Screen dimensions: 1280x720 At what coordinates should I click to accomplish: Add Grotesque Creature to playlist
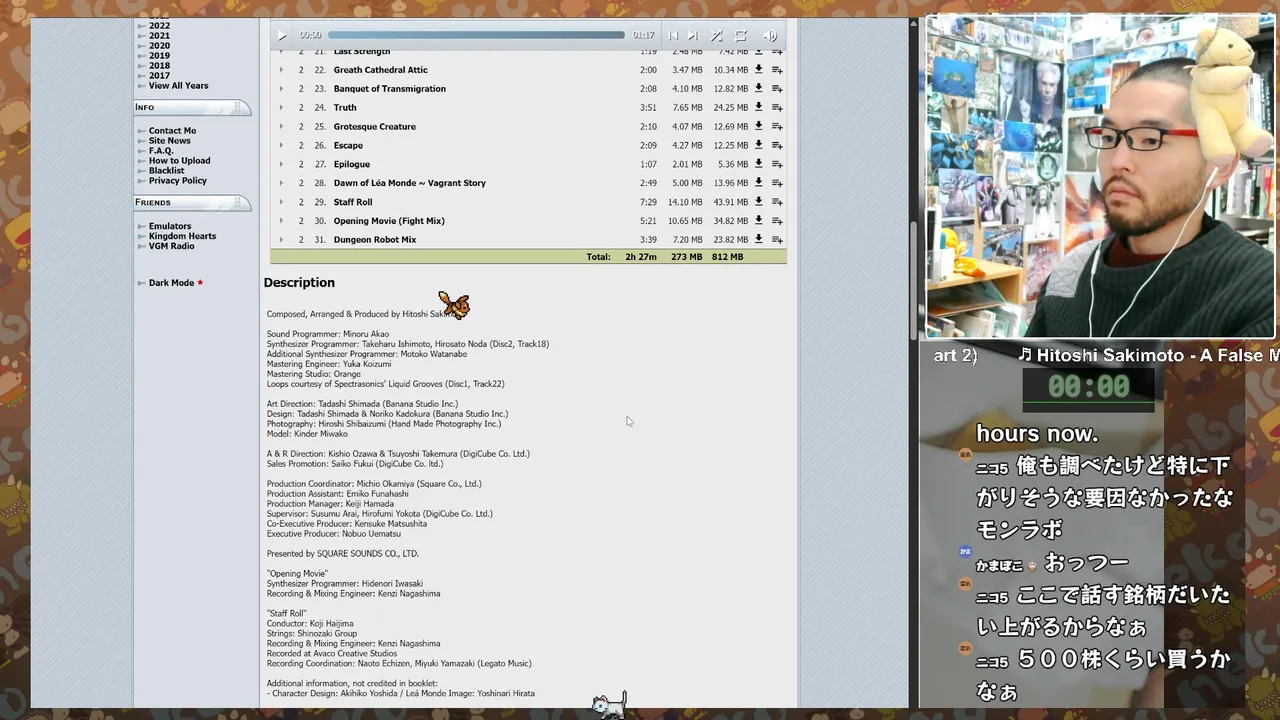pos(777,127)
